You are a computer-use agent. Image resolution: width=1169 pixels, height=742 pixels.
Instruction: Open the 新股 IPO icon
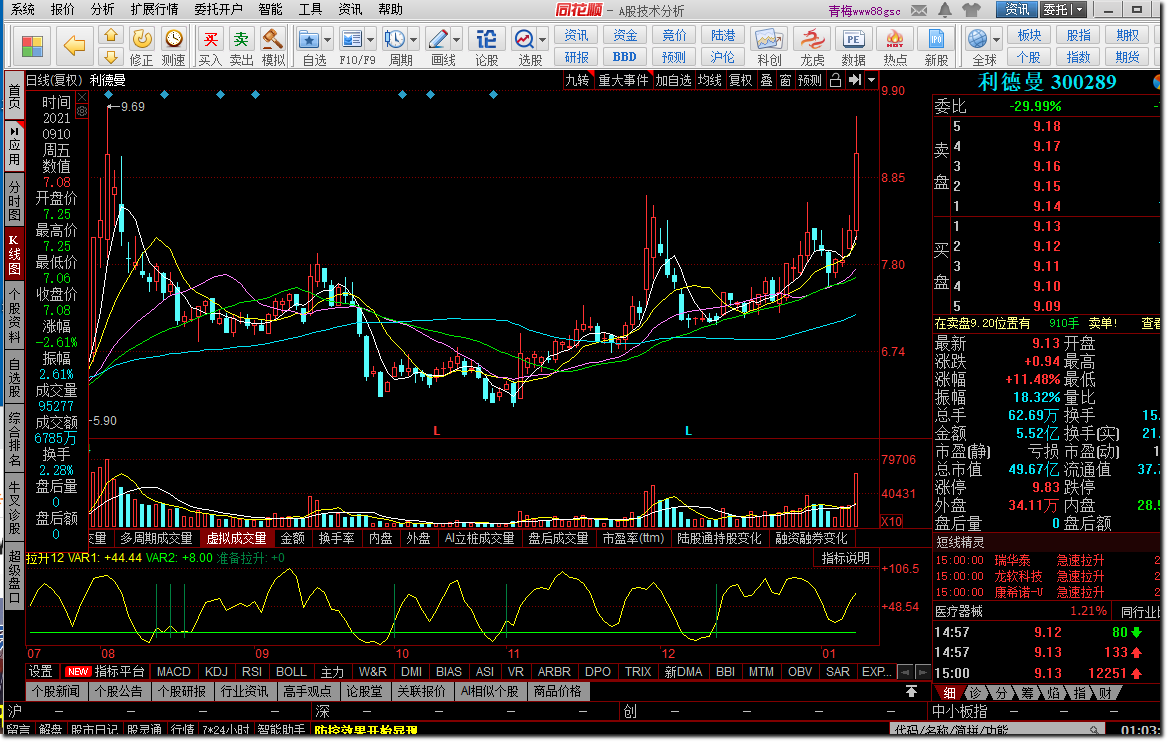pos(936,39)
